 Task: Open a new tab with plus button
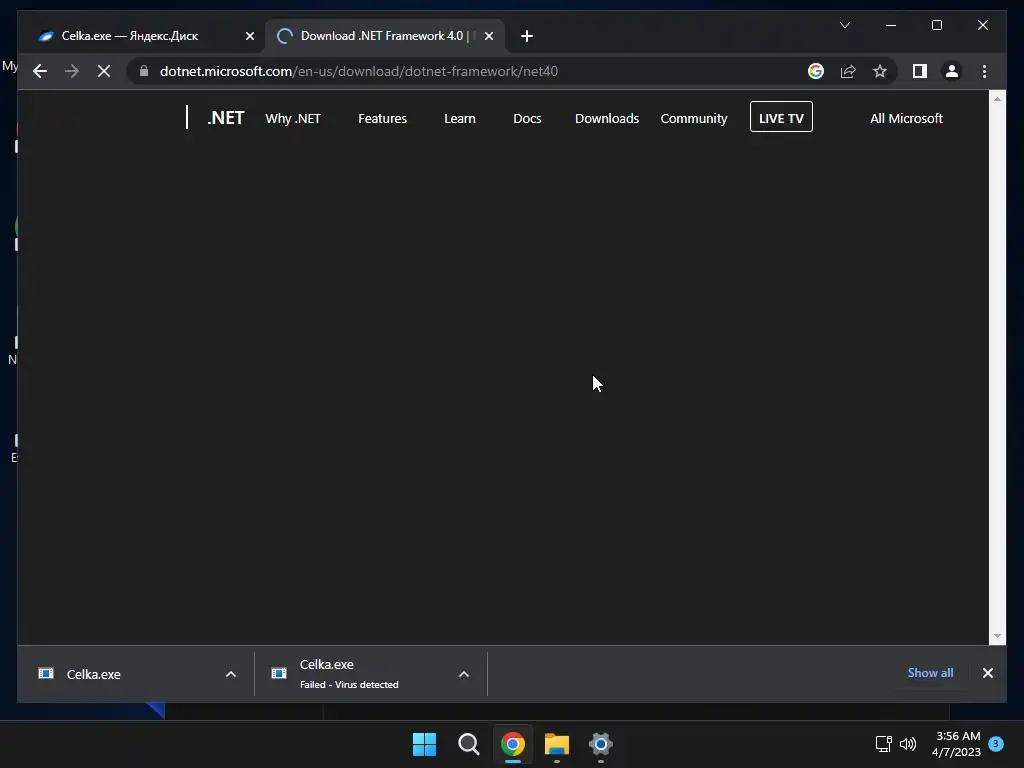pos(527,36)
